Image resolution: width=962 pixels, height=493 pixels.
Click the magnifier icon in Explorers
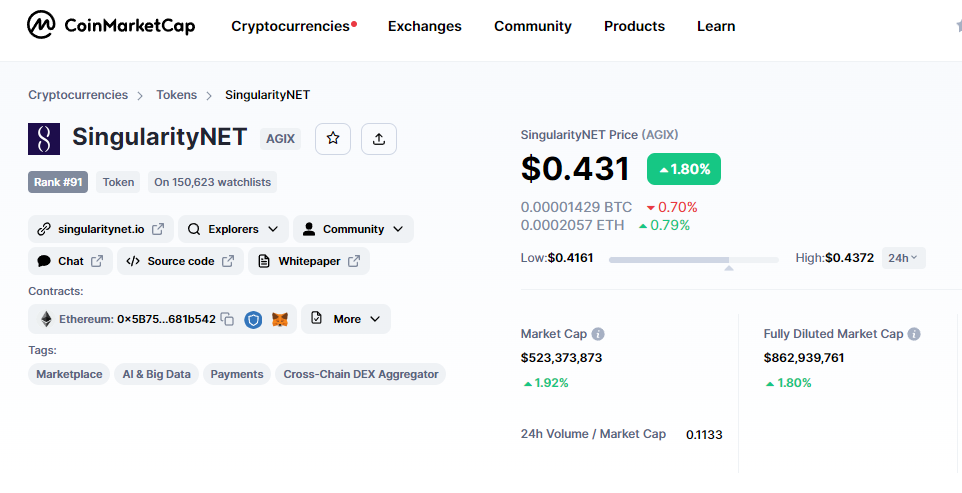coord(194,229)
